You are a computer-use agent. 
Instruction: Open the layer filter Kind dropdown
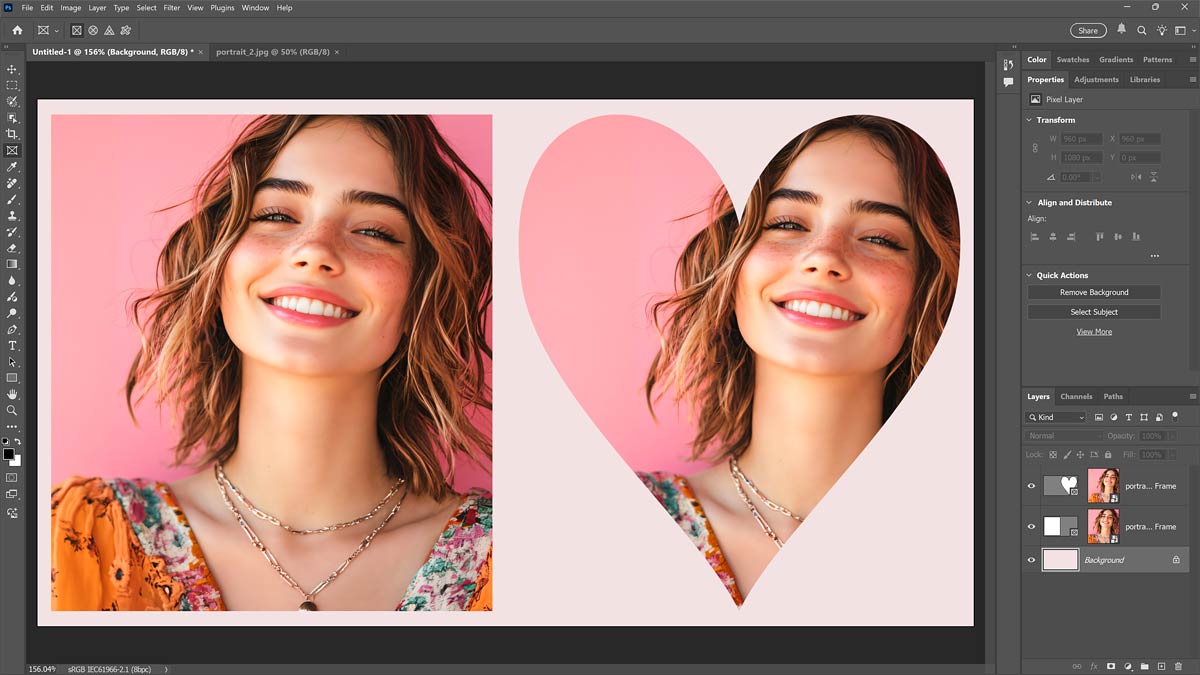coord(1056,417)
